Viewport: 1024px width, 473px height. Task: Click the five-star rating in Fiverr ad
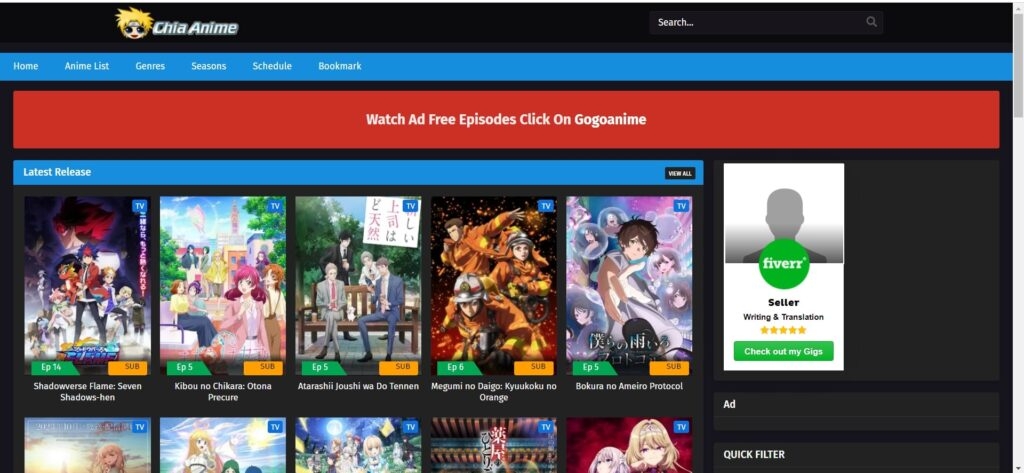(x=784, y=331)
